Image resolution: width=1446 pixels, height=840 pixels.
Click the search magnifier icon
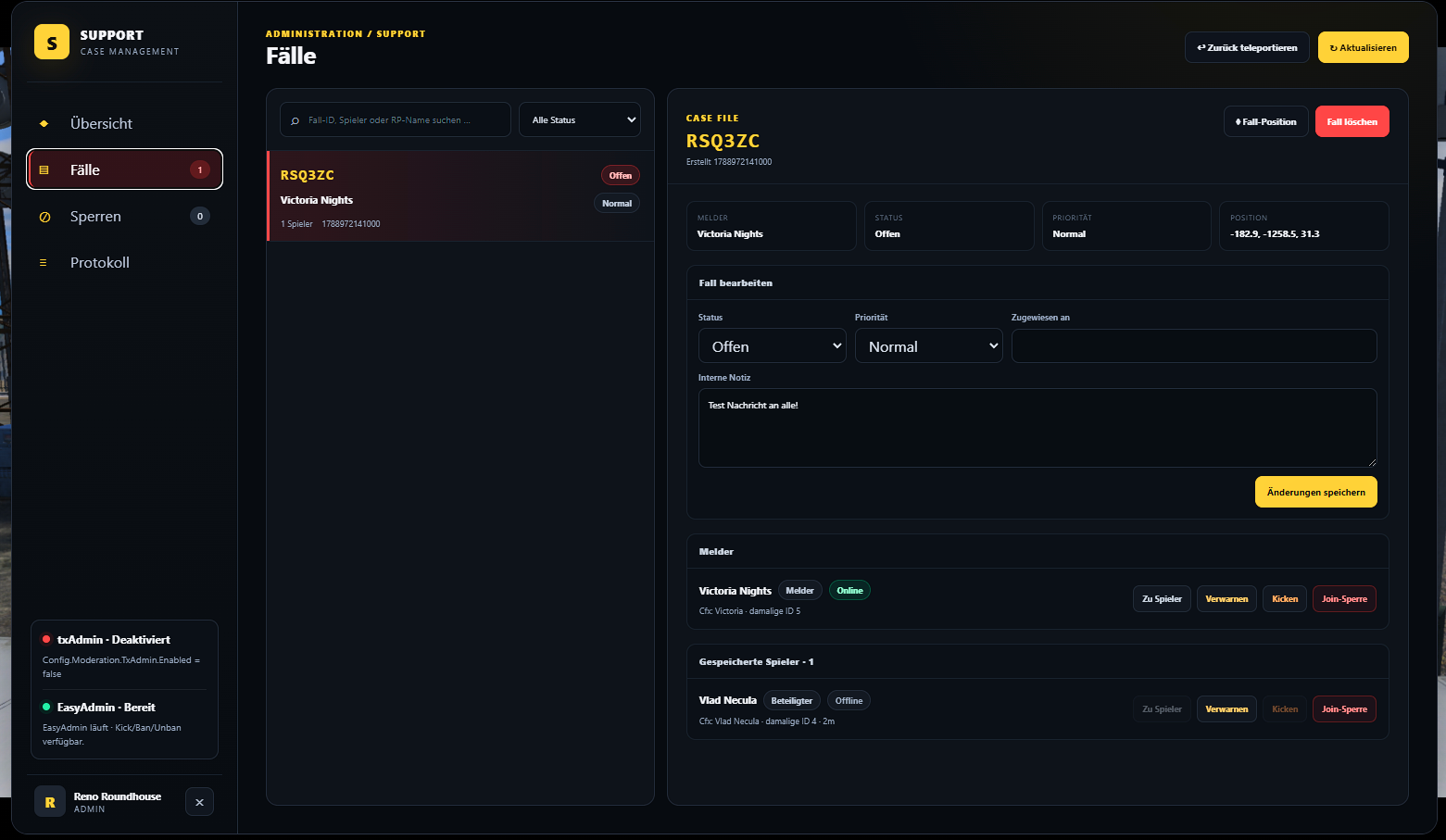tap(295, 120)
